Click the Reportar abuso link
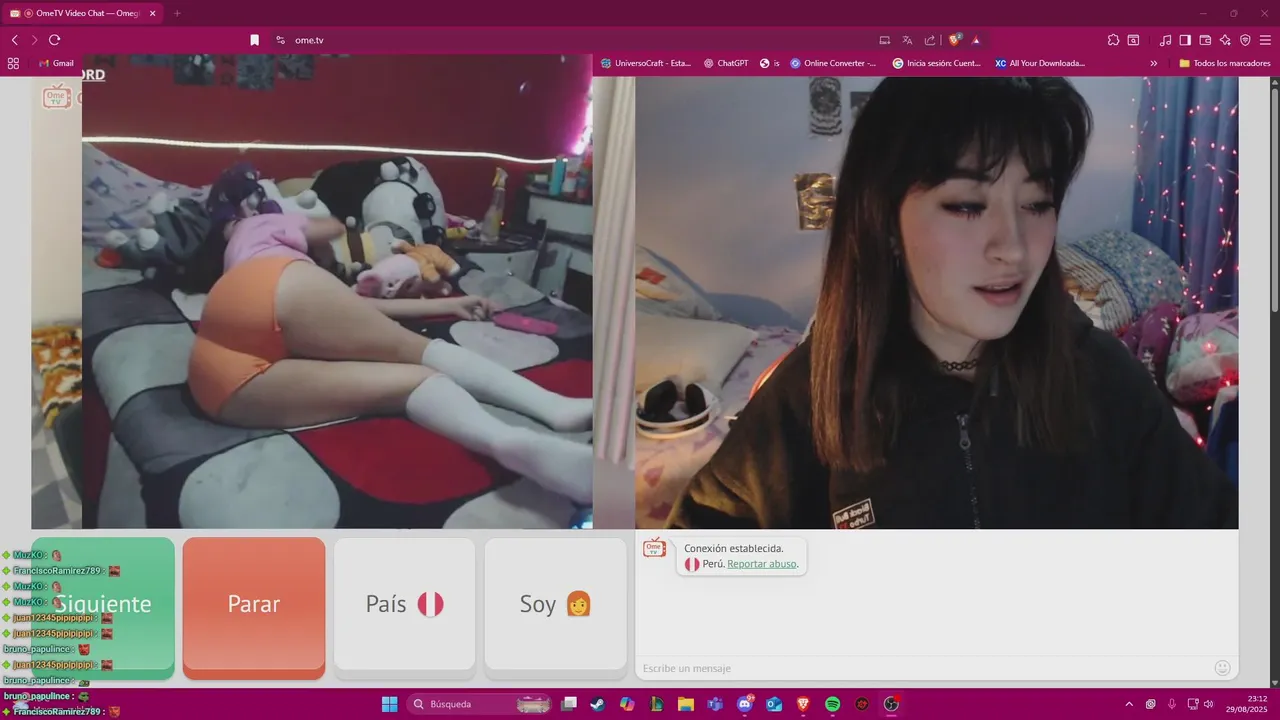 pos(762,564)
